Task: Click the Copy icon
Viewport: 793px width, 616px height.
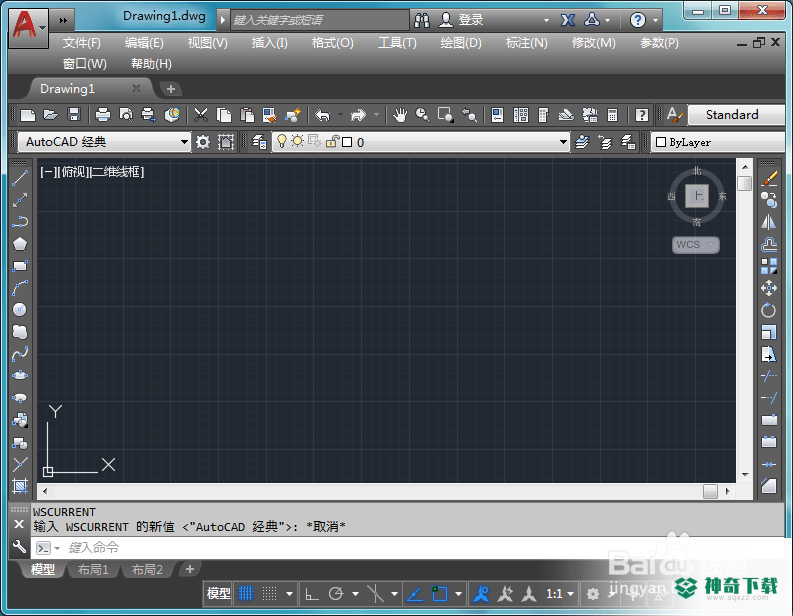Action: click(224, 115)
